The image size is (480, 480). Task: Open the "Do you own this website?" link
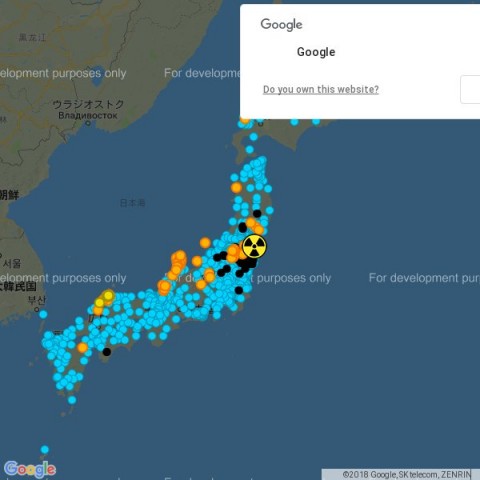(321, 89)
